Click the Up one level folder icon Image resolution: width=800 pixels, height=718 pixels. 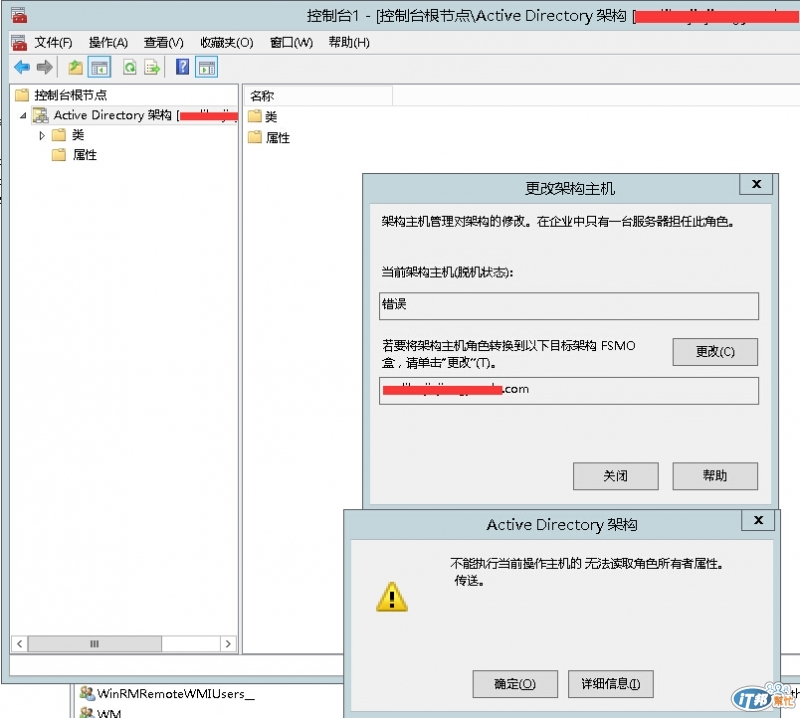coord(76,67)
